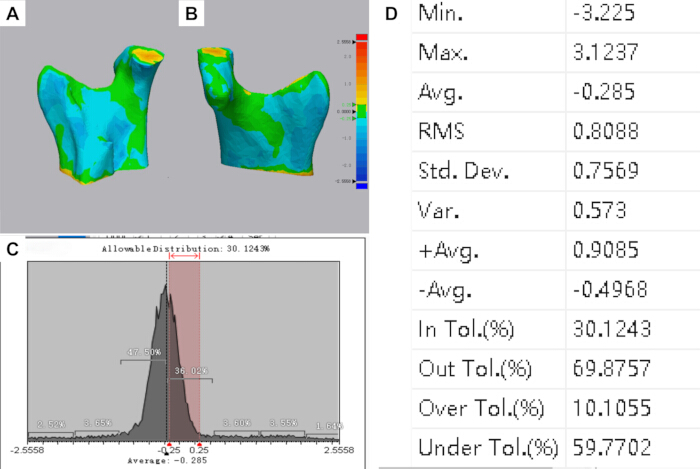Click the 3.65% histogram bin label
The height and width of the screenshot is (469, 700).
pyautogui.click(x=97, y=423)
